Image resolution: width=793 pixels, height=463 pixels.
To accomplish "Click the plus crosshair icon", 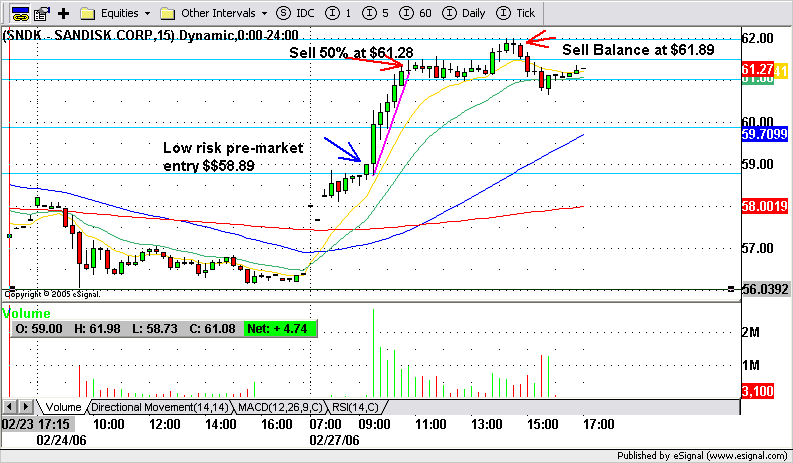I will click(64, 13).
